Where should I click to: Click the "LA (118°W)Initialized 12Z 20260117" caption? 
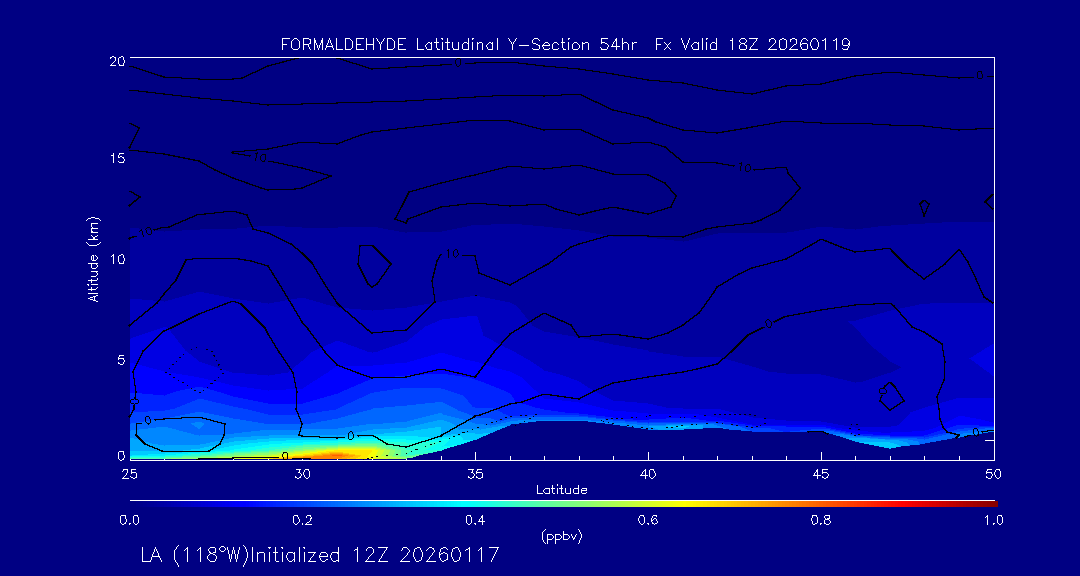[320, 555]
